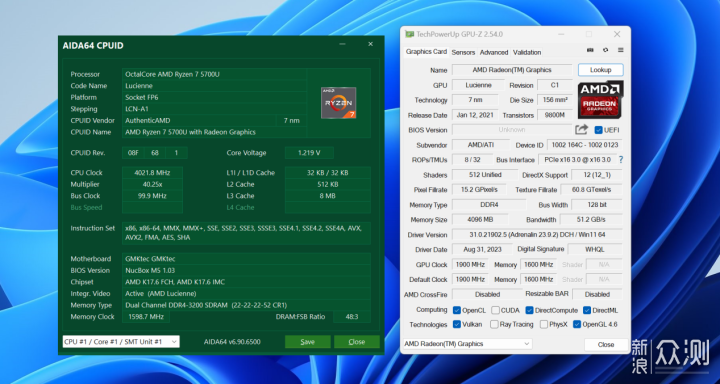Viewport: 720px width, 384px height.
Task: Click the Device ID value field
Action: click(x=585, y=145)
